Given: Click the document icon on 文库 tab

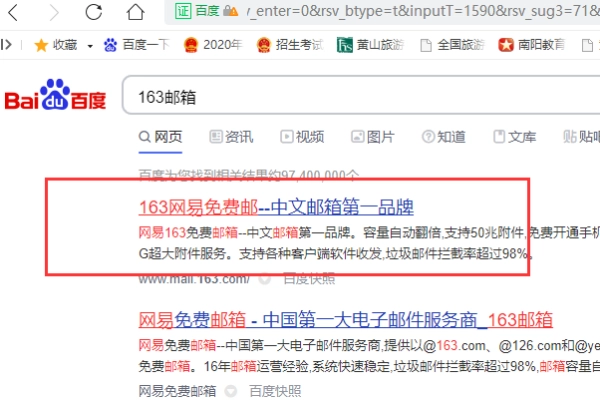Looking at the screenshot, I should point(499,137).
